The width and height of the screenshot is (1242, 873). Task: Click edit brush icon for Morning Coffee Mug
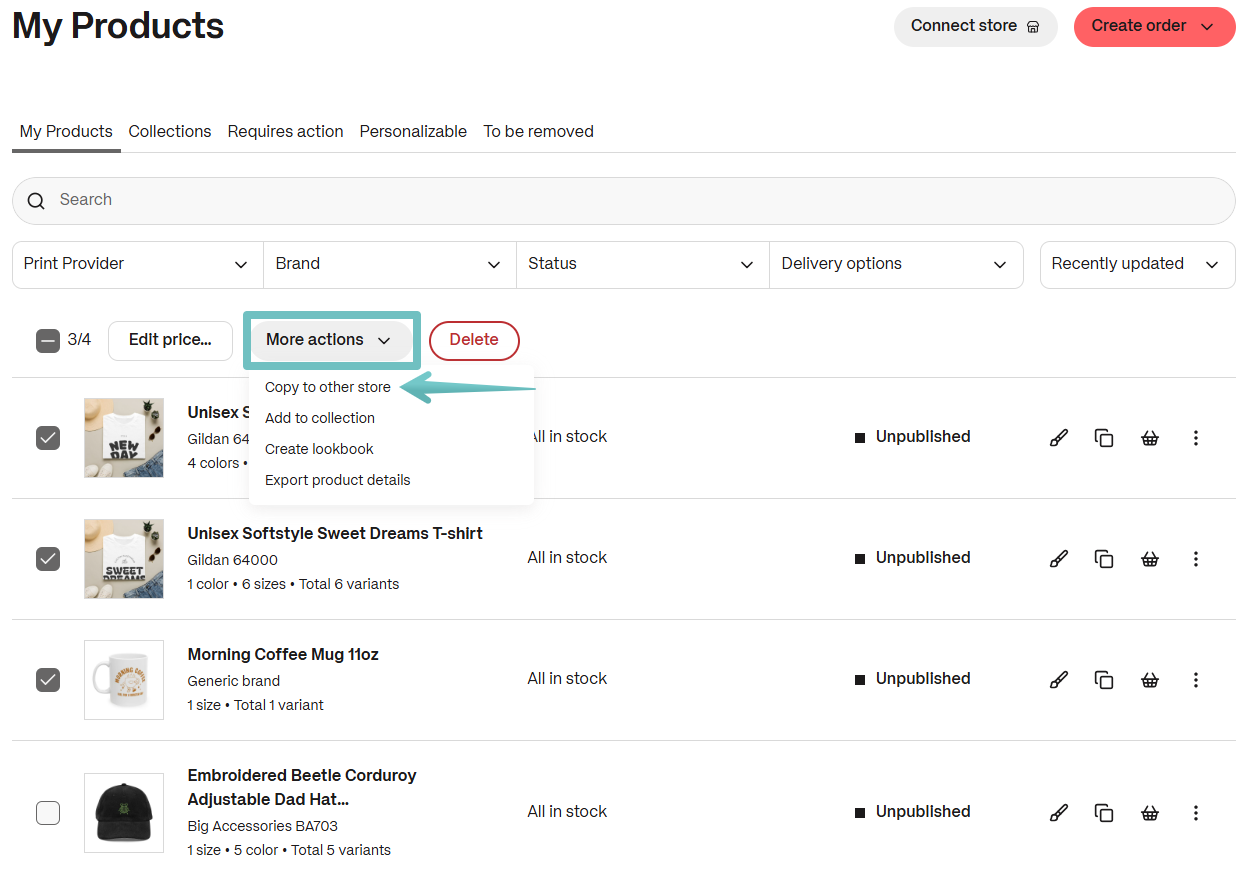1058,680
